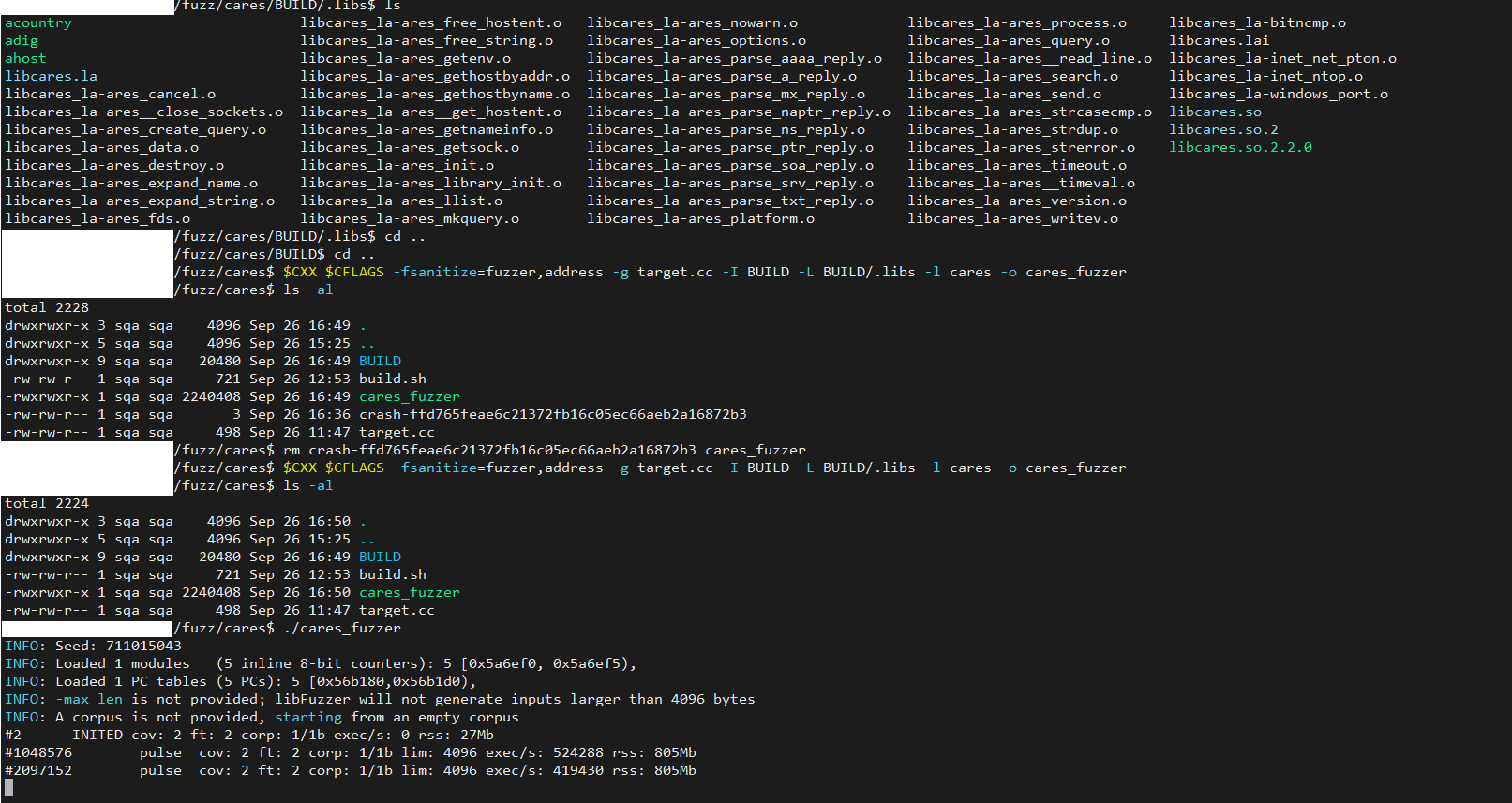
Task: Click the '#1048576' pulse line number
Action: (x=38, y=752)
